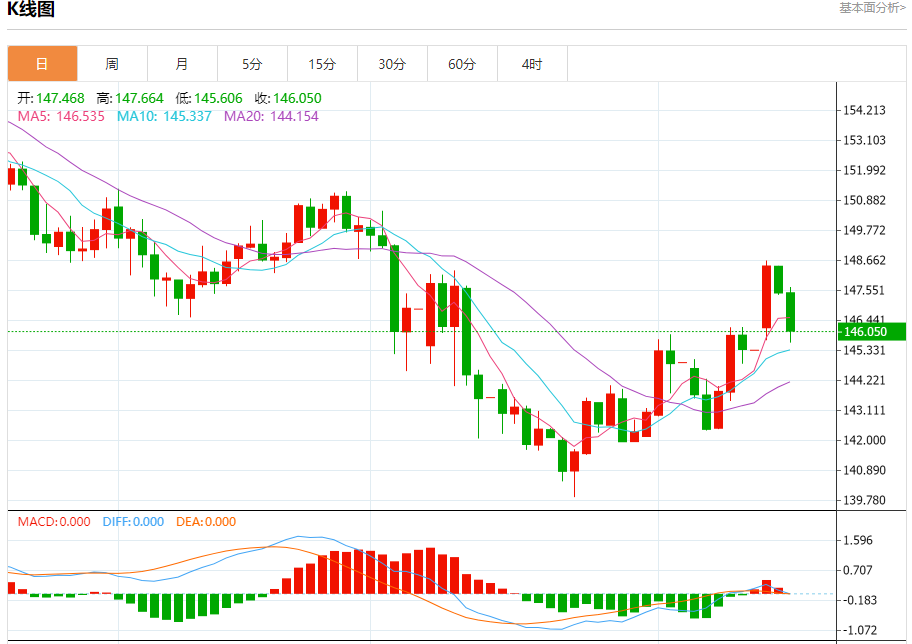Show the 30分 interval chart

(392, 64)
